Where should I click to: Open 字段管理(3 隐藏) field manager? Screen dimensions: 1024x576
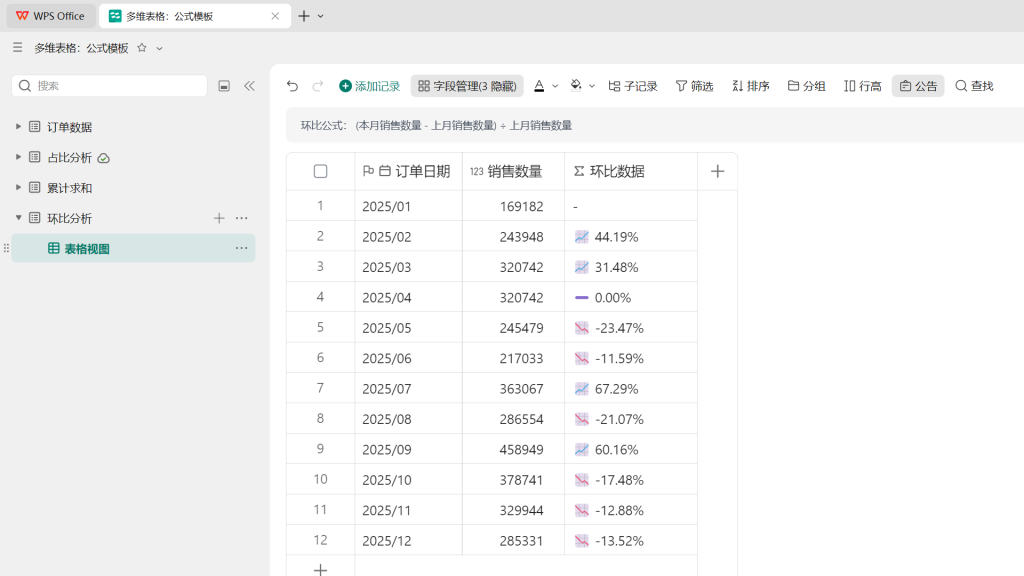pyautogui.click(x=467, y=86)
